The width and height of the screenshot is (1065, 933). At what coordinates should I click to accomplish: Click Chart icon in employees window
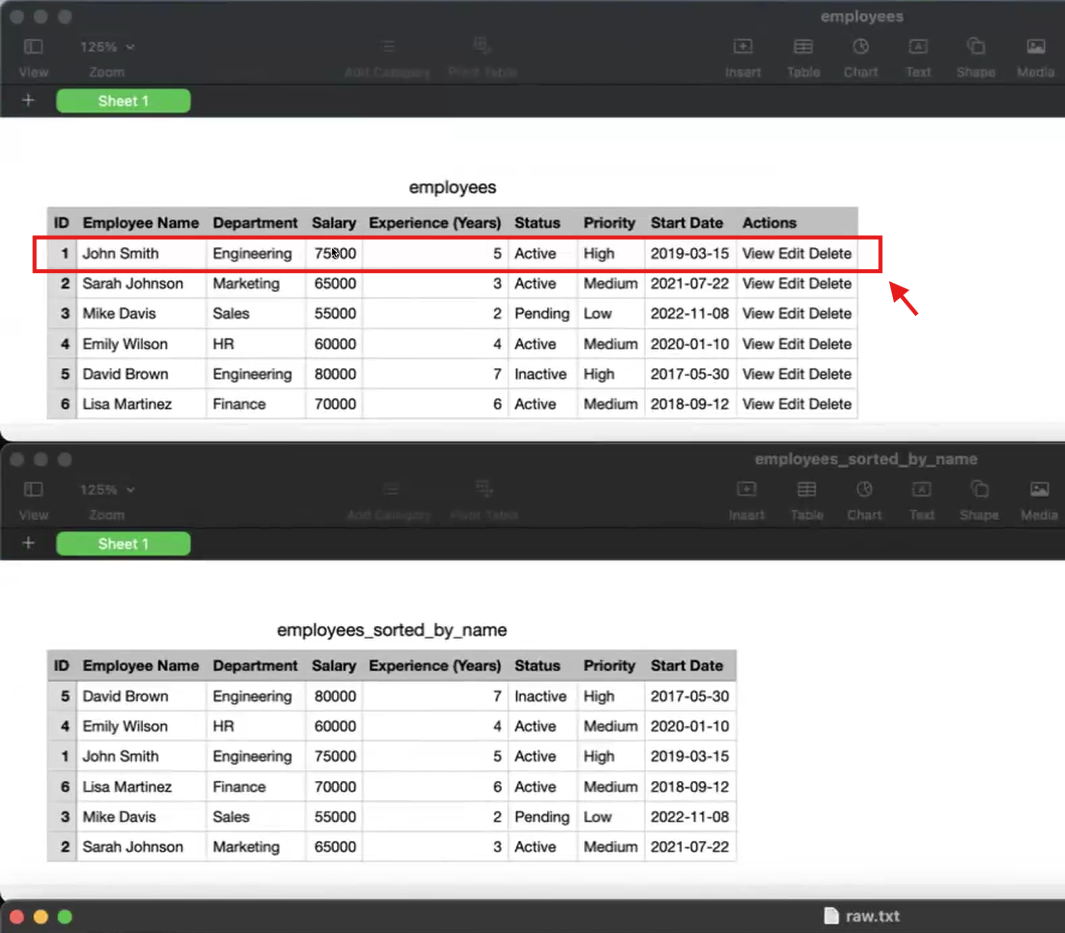tap(861, 46)
